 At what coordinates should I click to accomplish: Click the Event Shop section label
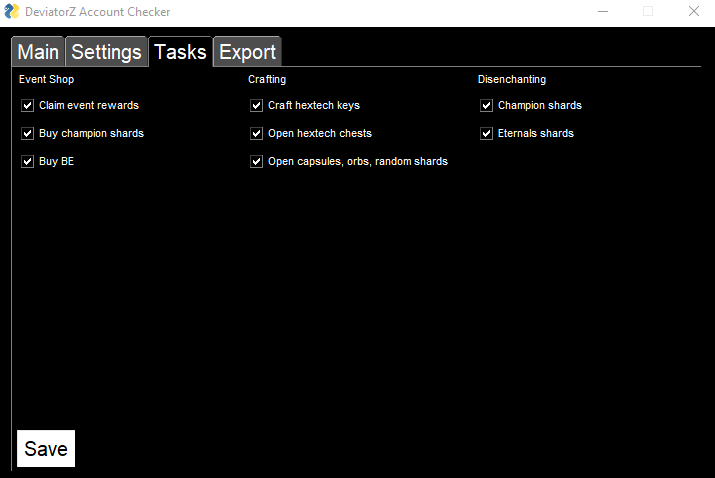coord(47,79)
